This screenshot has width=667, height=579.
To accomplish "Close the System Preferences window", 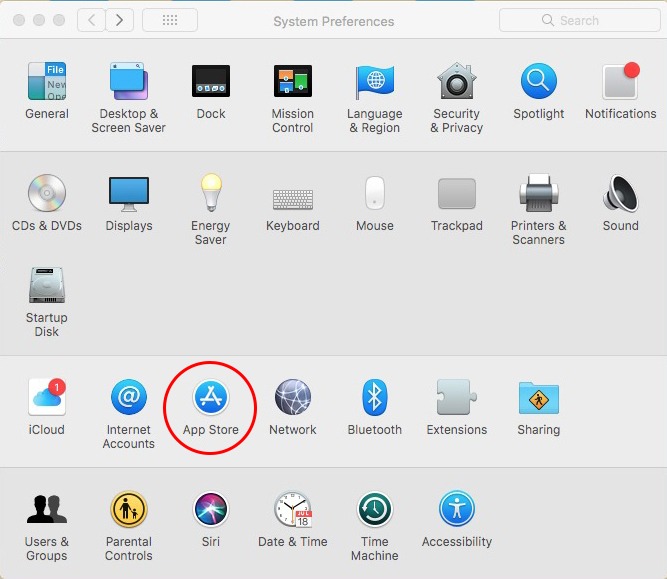I will pos(19,20).
